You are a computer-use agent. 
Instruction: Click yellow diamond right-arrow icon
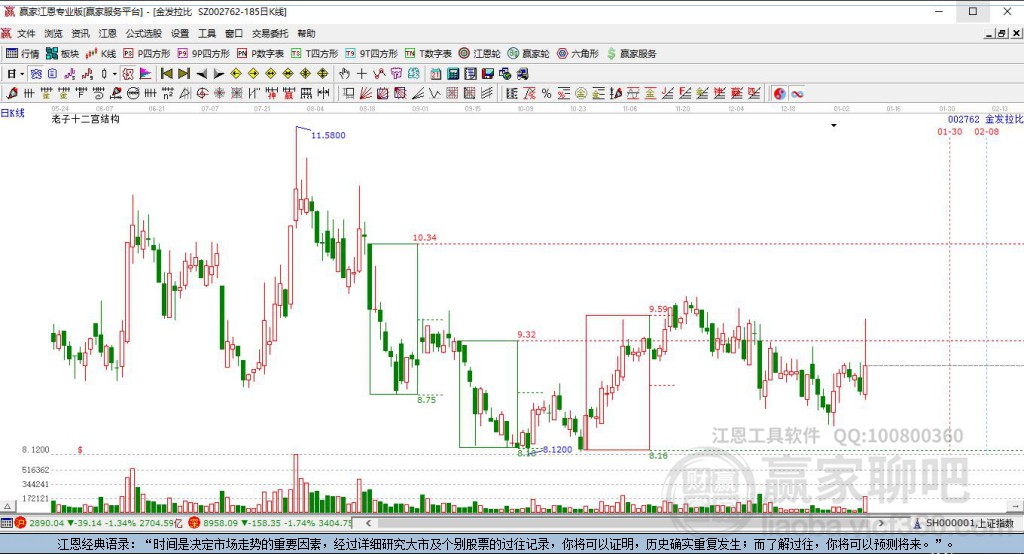tap(253, 74)
